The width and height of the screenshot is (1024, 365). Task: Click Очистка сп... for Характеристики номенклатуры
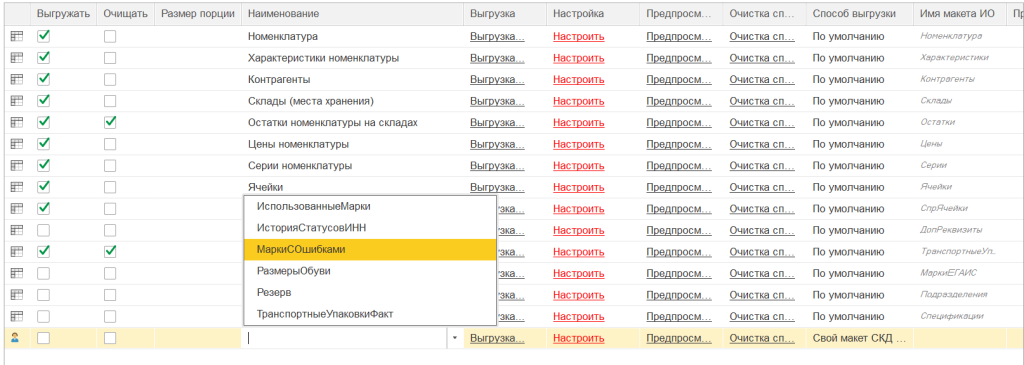(x=762, y=58)
